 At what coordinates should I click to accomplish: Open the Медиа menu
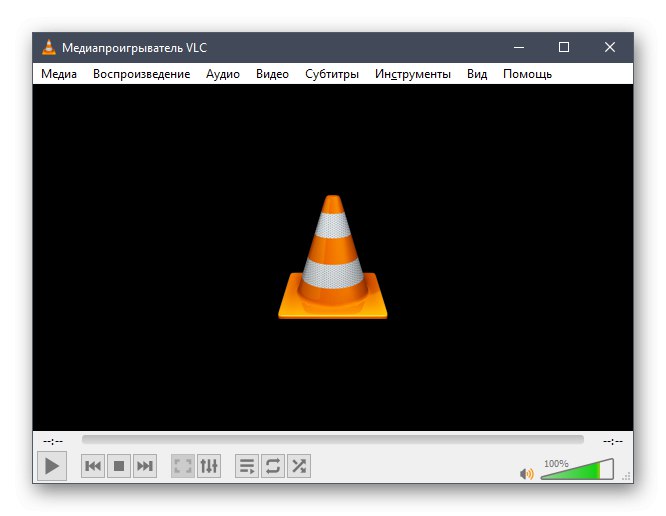(59, 74)
